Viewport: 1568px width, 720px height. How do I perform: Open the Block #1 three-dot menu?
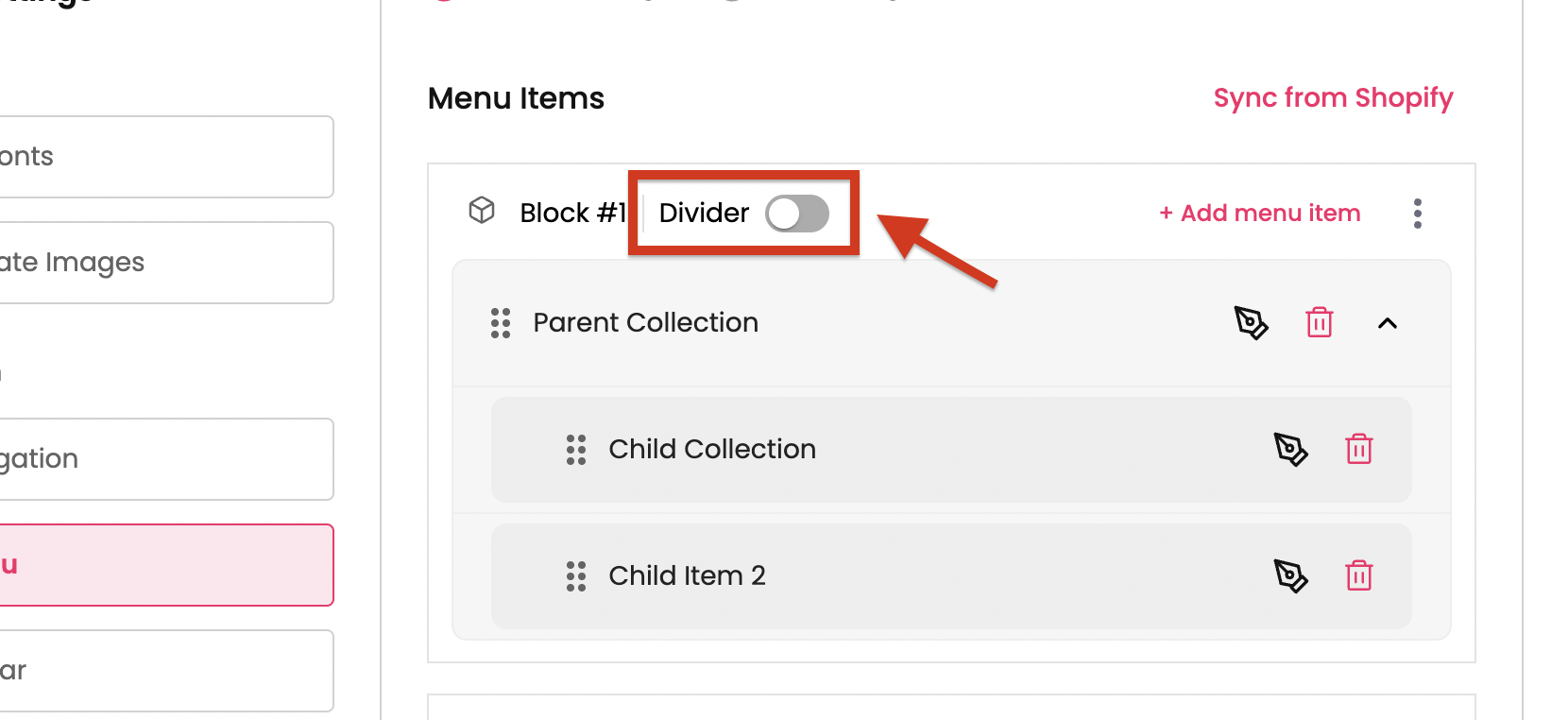click(1417, 214)
